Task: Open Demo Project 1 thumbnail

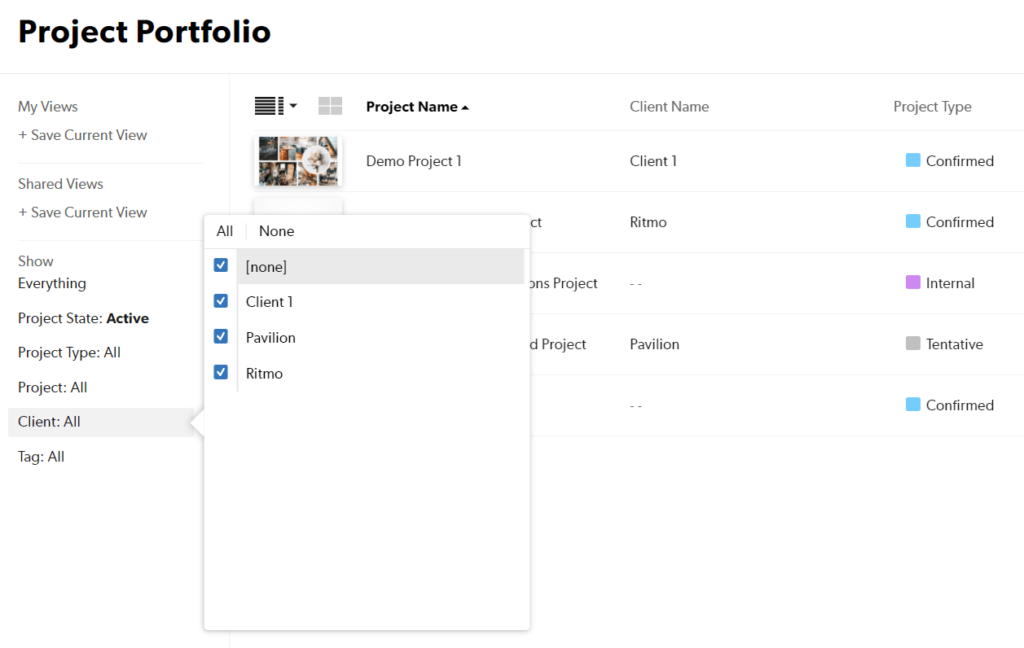Action: coord(298,161)
